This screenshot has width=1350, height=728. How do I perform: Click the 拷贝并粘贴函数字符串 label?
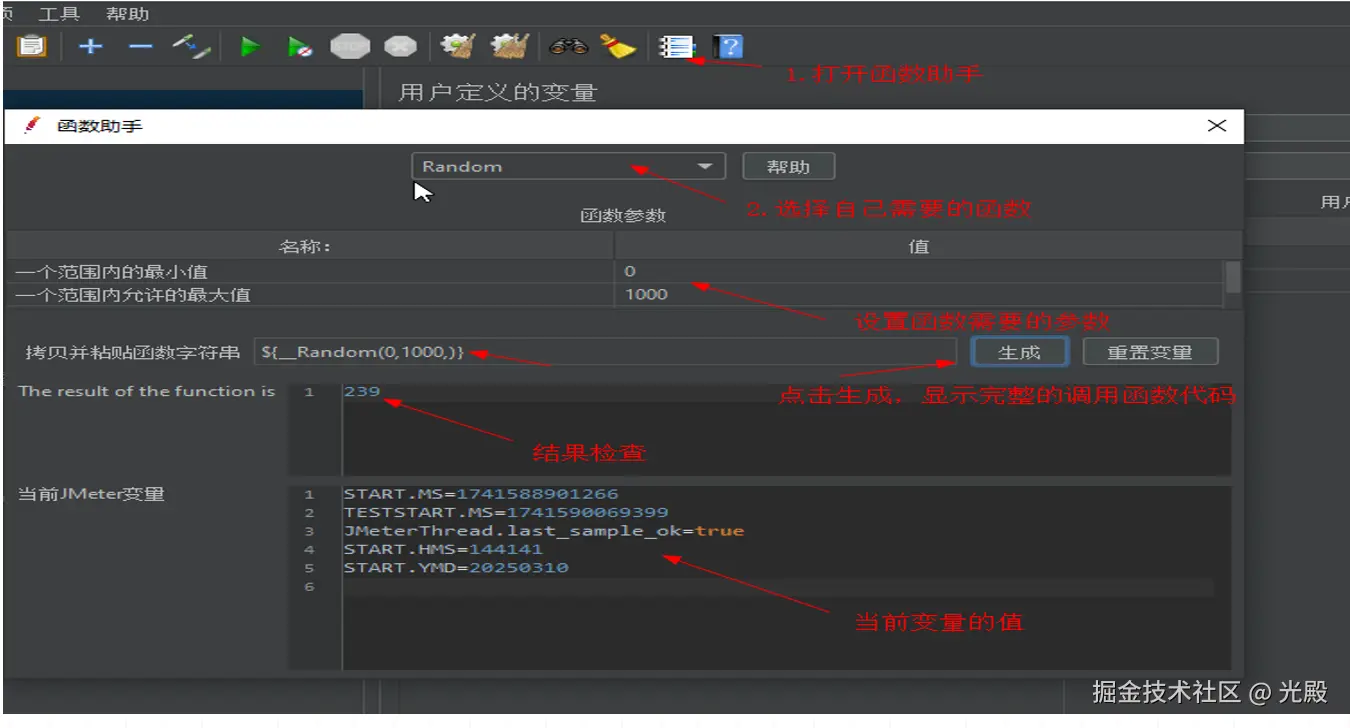133,352
